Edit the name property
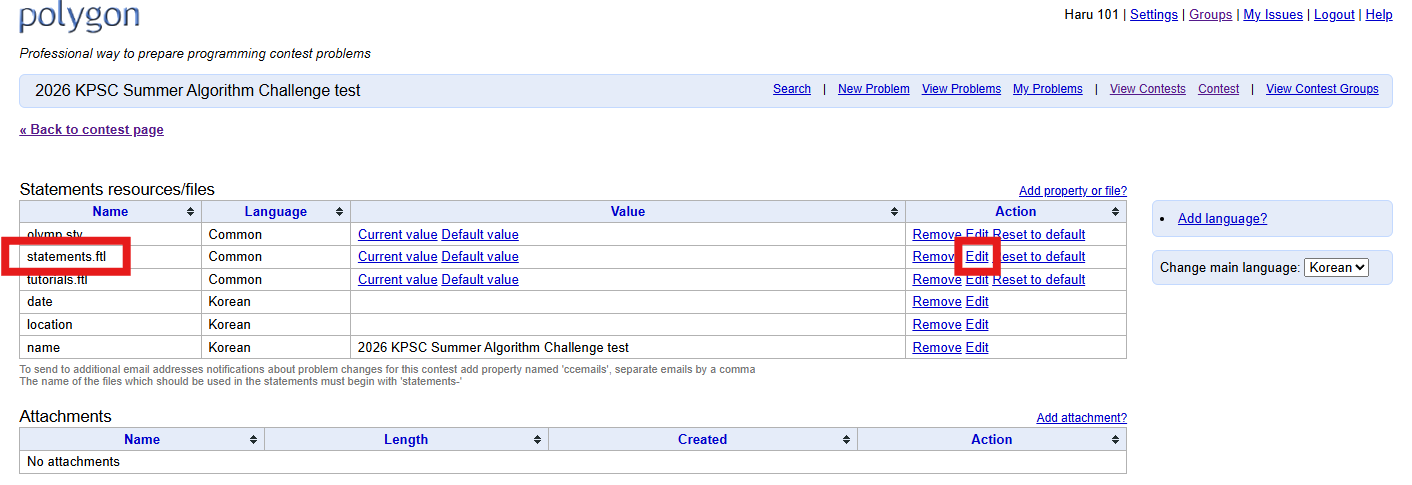Viewport: 1412px width, 485px height. 977,348
